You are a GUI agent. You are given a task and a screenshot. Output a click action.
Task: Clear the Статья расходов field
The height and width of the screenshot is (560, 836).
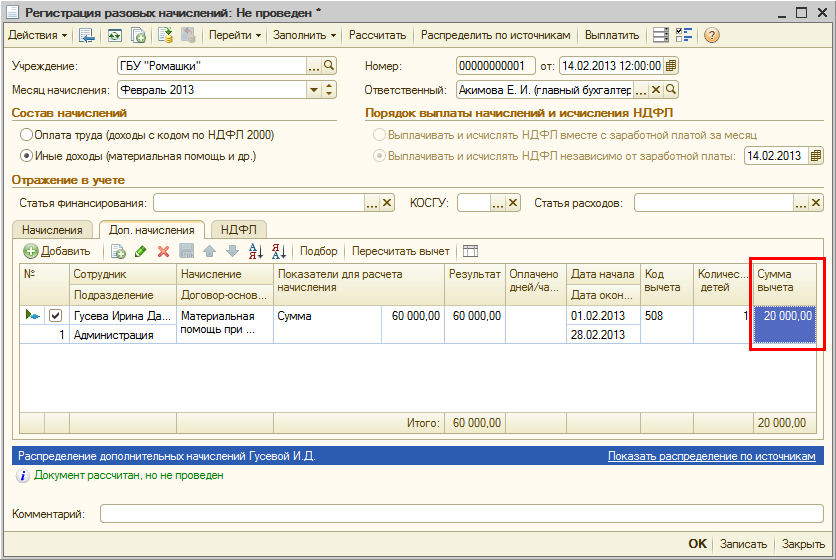point(816,203)
